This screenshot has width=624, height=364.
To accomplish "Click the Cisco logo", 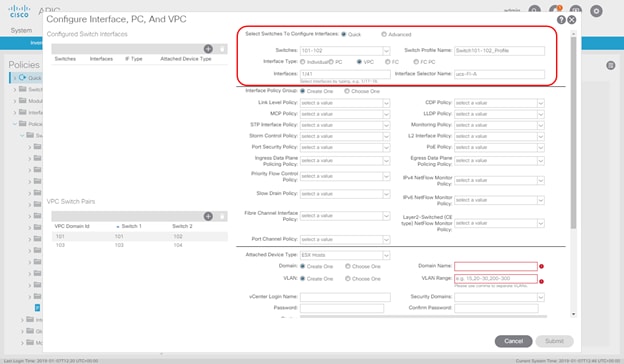I will (x=19, y=11).
